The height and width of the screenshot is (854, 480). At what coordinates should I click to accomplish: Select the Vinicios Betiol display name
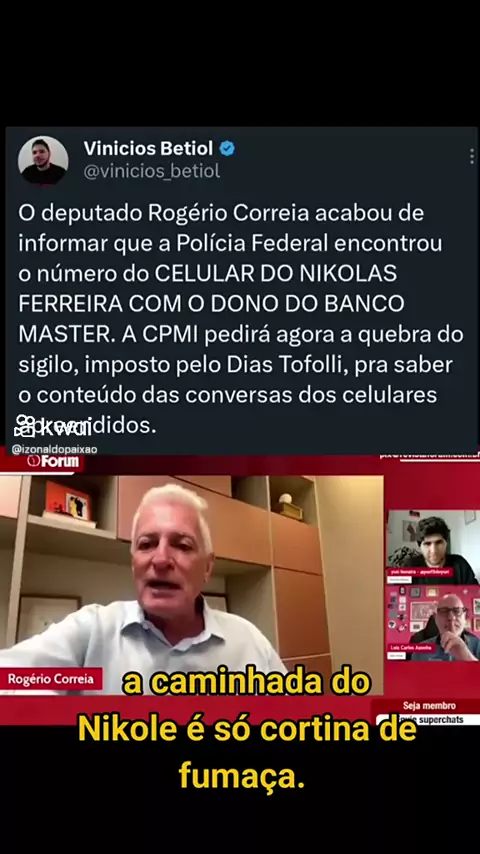[148, 148]
